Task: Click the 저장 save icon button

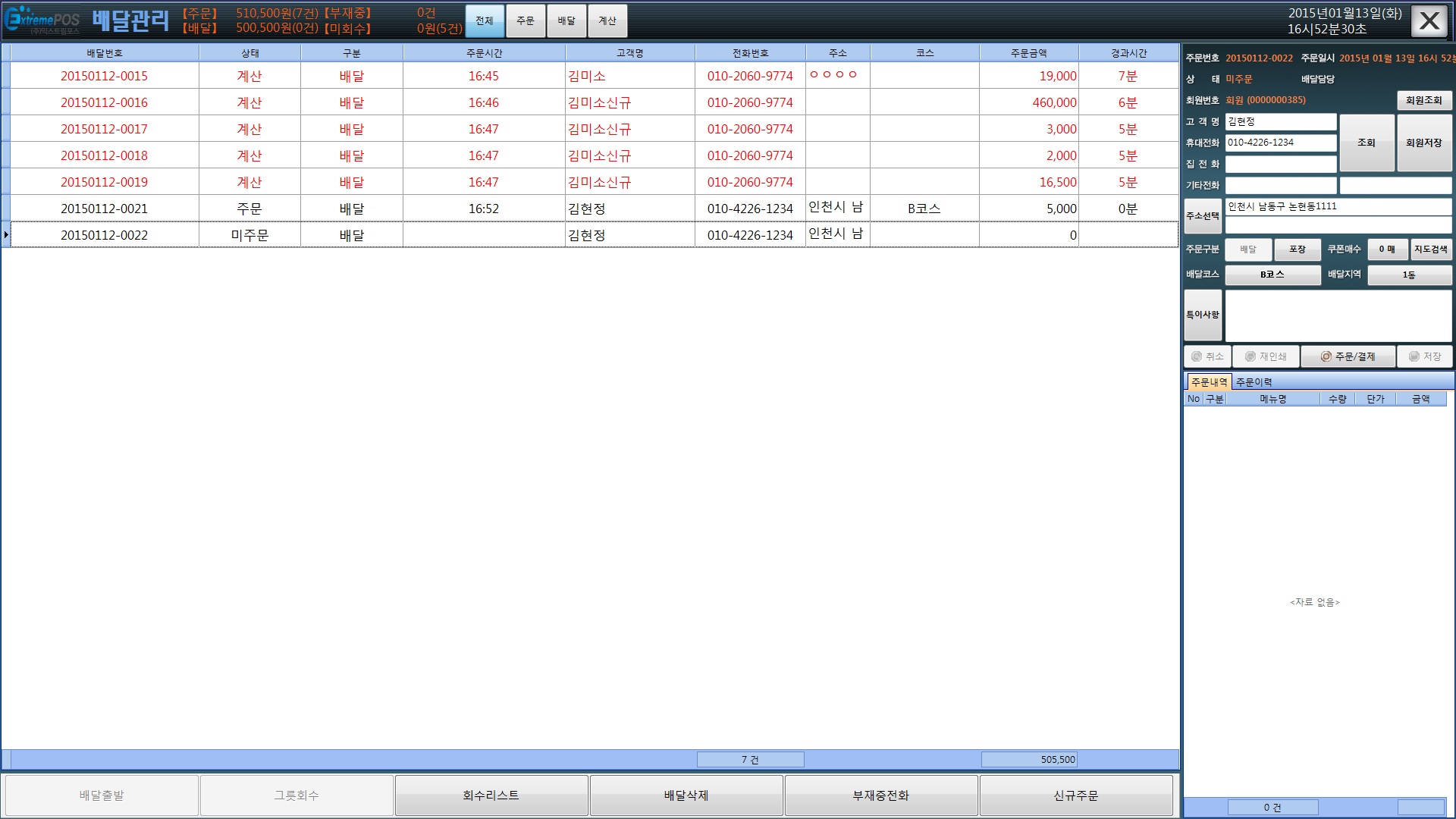Action: [1423, 356]
